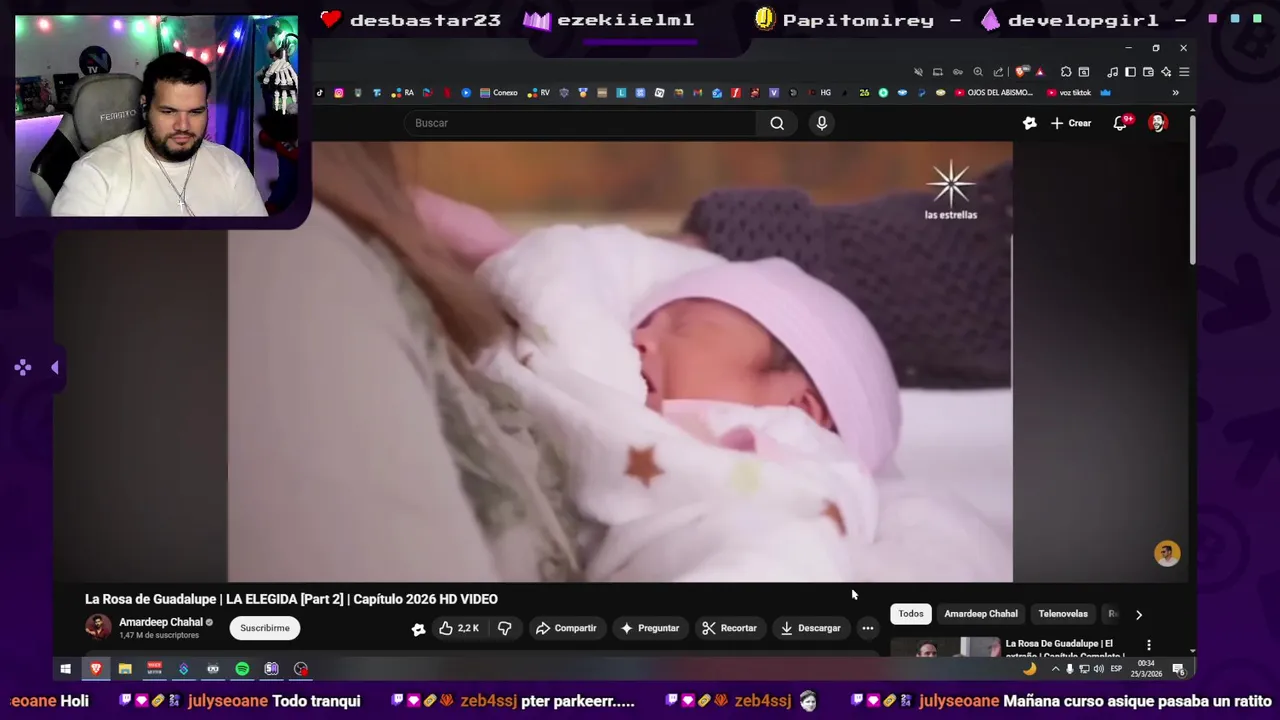Open the browser hamburger main menu
This screenshot has height=720, width=1280.
pyautogui.click(x=1184, y=72)
